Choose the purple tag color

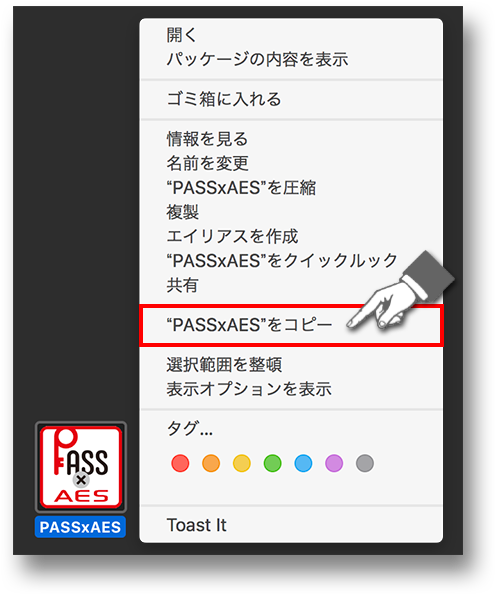pyautogui.click(x=334, y=463)
